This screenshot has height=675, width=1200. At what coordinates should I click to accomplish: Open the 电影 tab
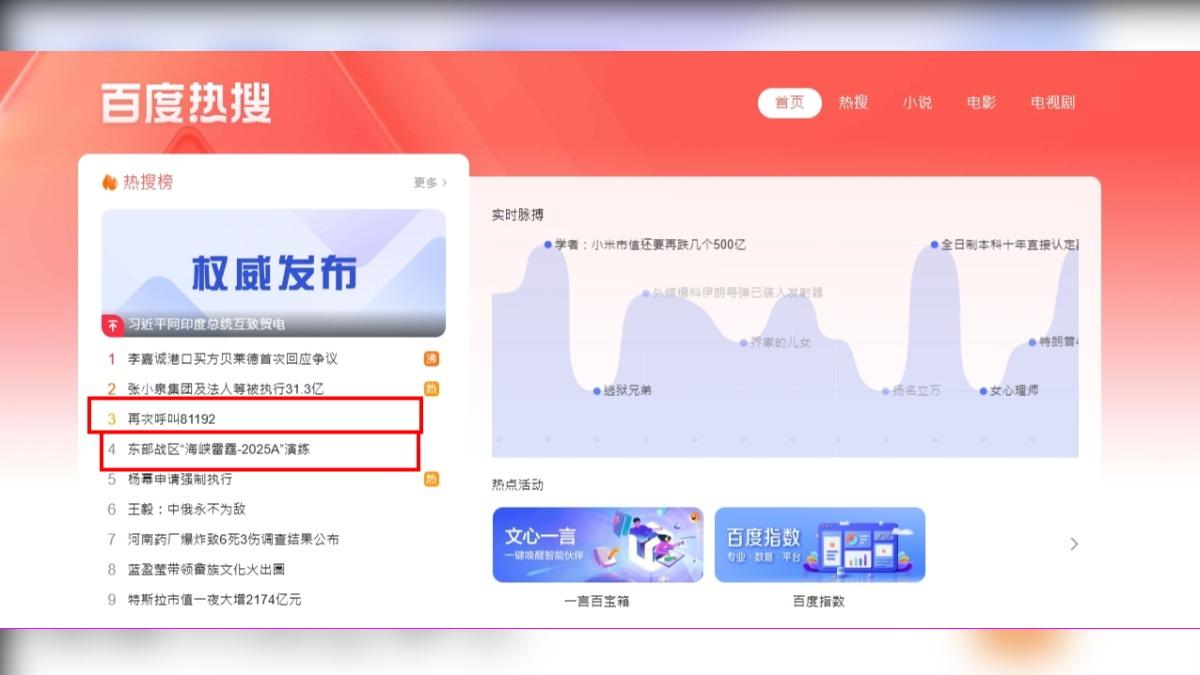click(981, 103)
